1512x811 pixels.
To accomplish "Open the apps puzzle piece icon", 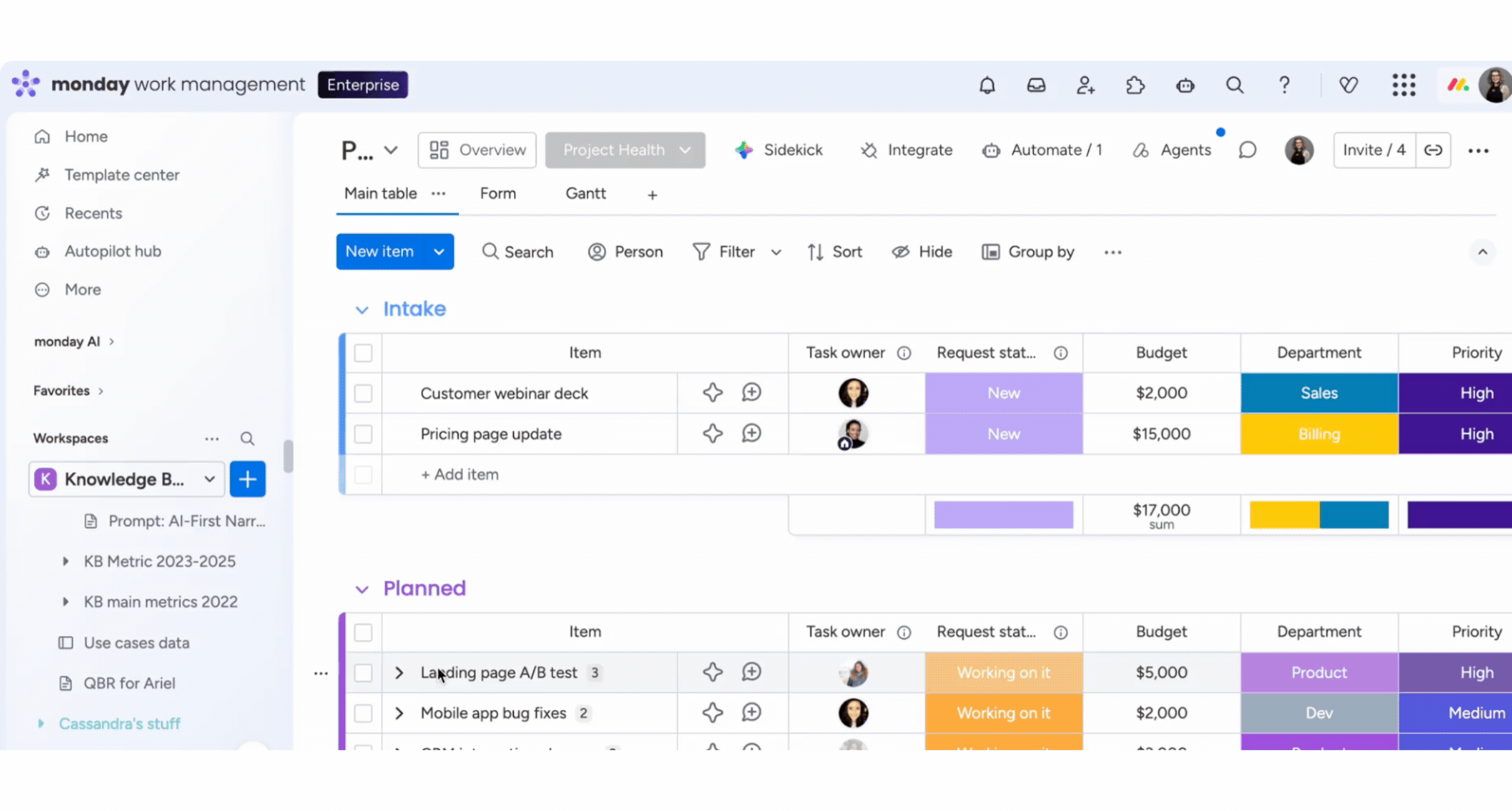I will pos(1135,85).
